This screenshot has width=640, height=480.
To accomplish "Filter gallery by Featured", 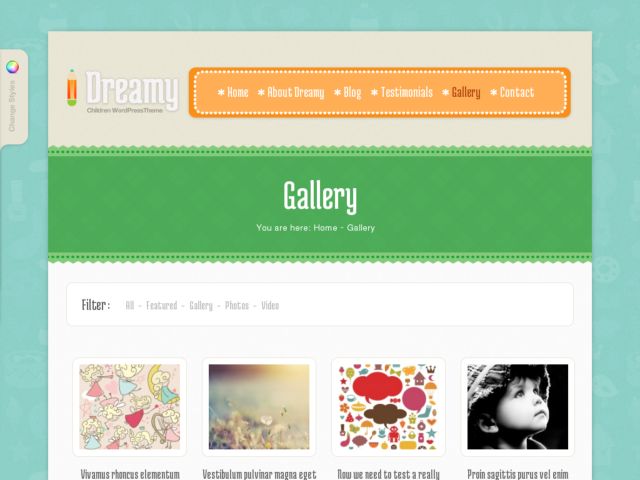I will [x=162, y=305].
